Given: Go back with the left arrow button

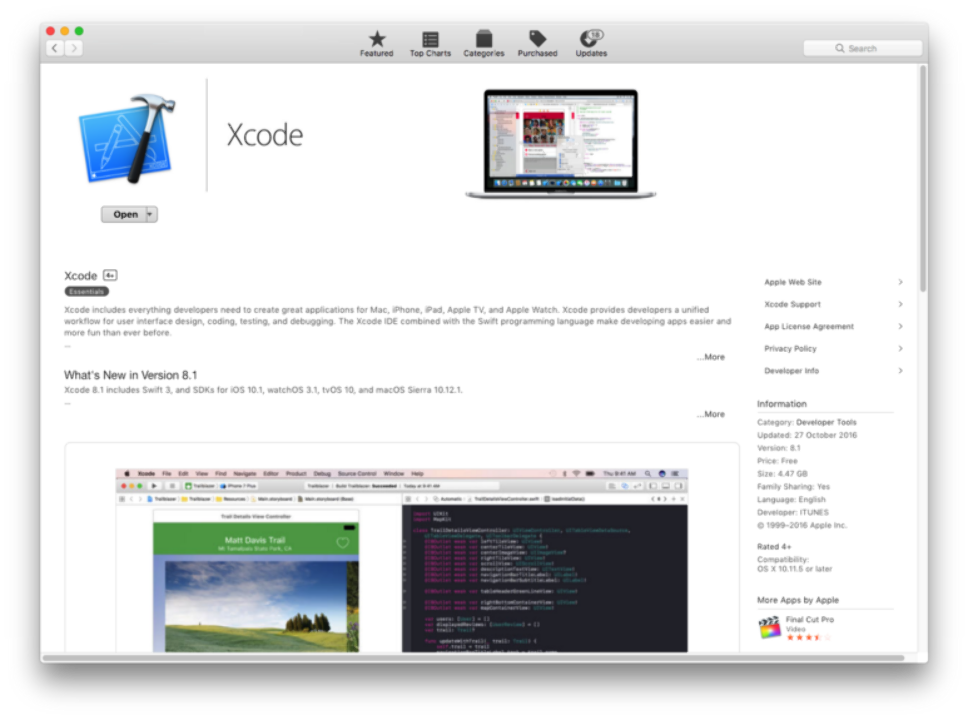Looking at the screenshot, I should [x=55, y=48].
